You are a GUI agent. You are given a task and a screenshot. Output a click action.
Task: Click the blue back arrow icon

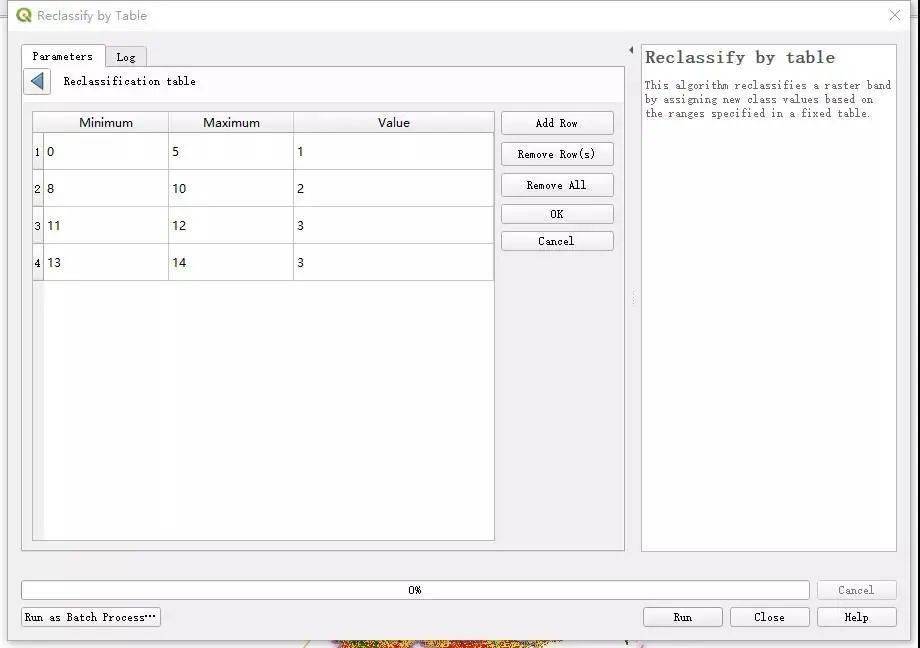(36, 81)
